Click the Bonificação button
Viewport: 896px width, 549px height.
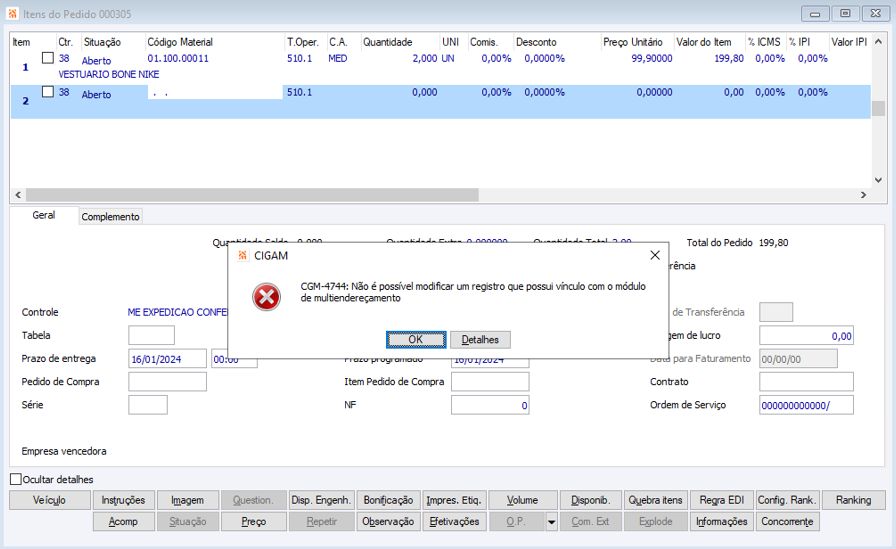pyautogui.click(x=388, y=500)
